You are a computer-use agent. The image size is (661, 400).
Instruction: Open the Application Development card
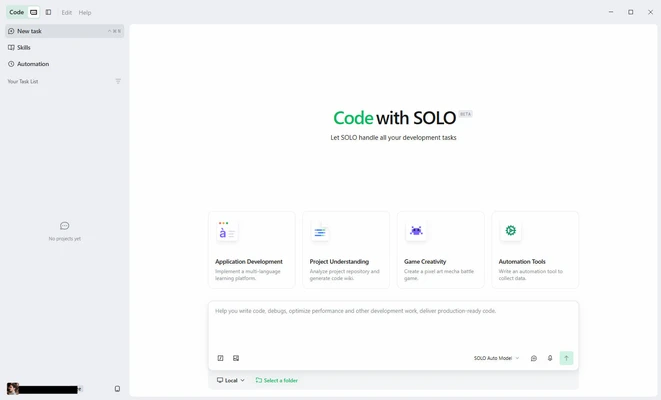(252, 250)
